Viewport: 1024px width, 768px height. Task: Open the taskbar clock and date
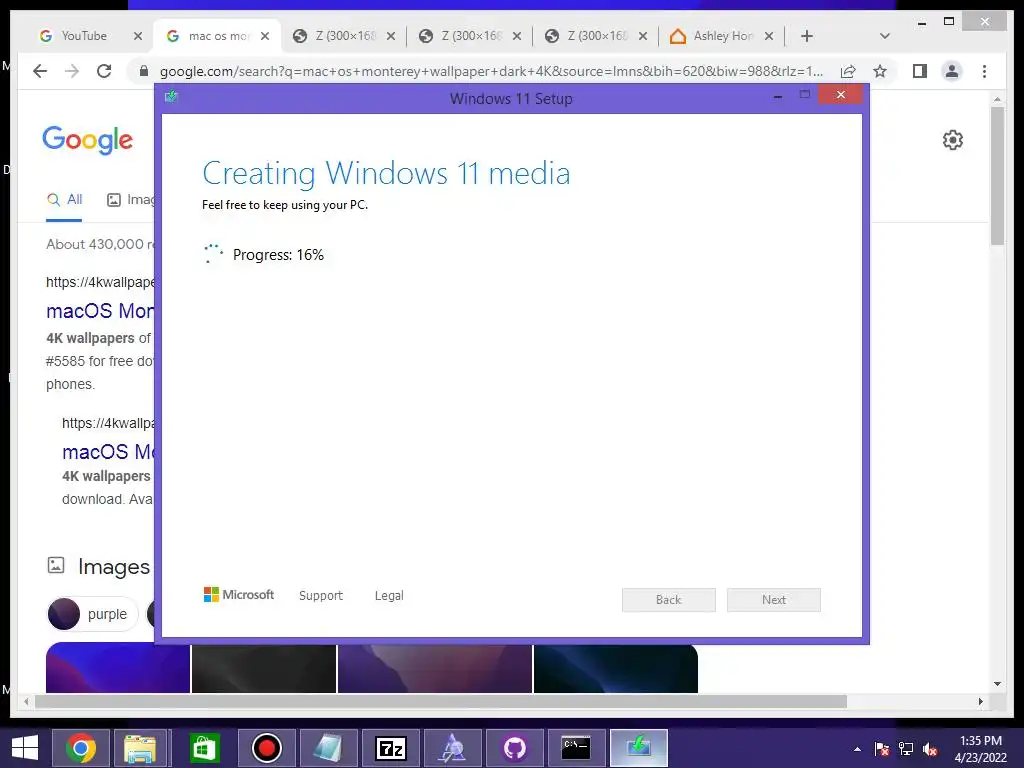point(981,749)
